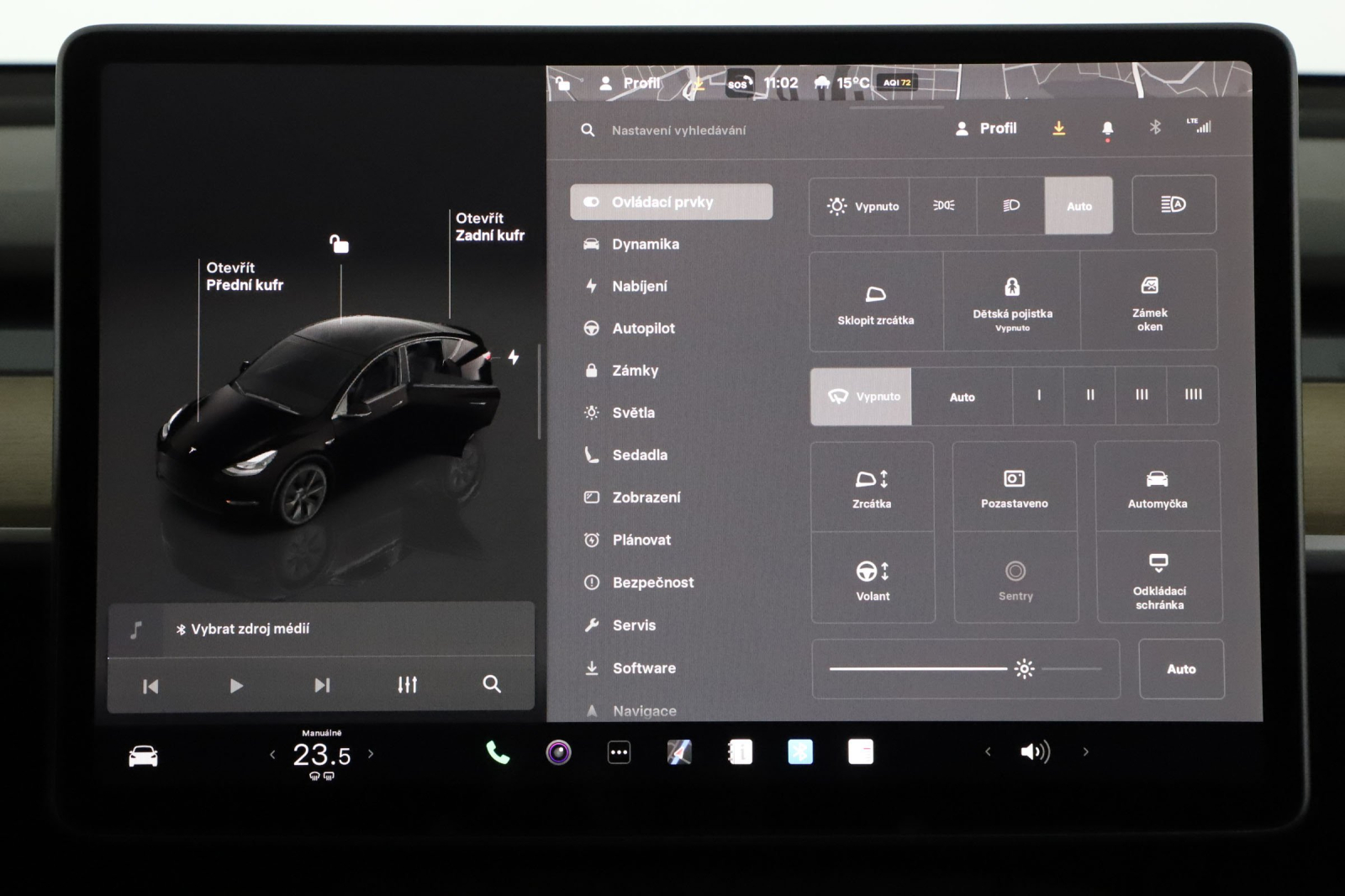Image resolution: width=1345 pixels, height=896 pixels.
Task: Switch to the Dynamika settings tab
Action: [x=647, y=245]
